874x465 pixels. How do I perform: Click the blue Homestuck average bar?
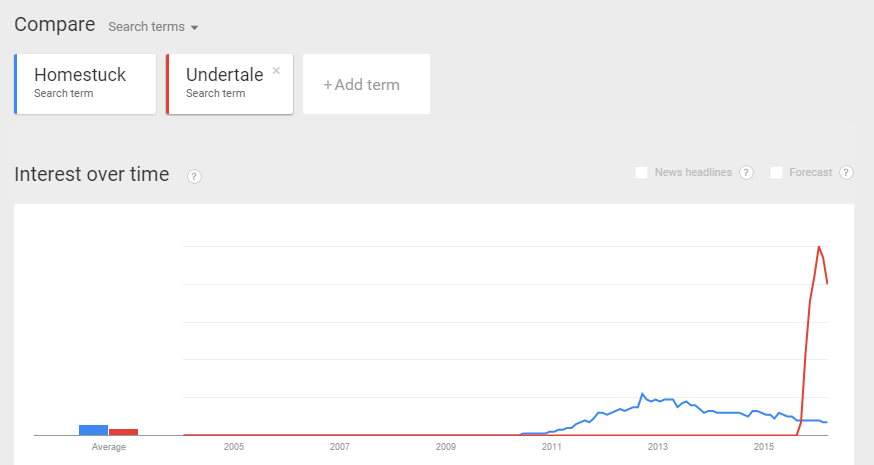(x=94, y=430)
